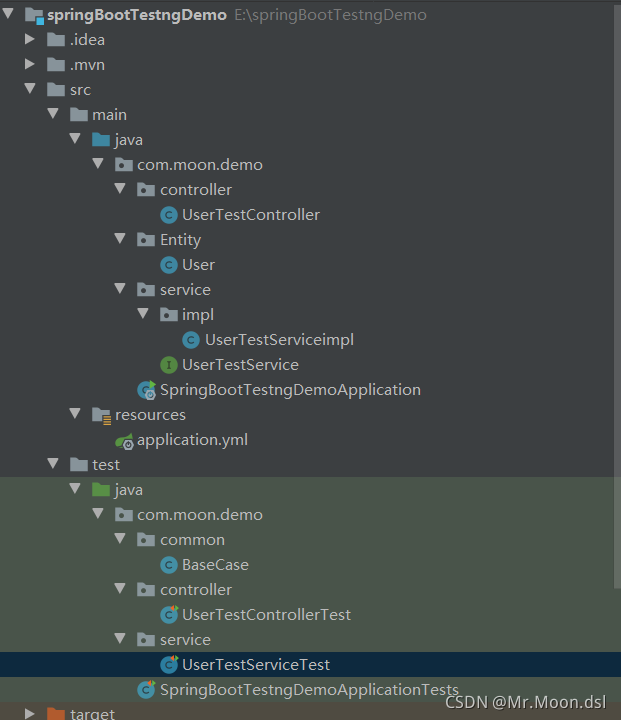Click the SpringBootTestngDemoApplicationTests class icon
Viewport: 621px width, 720px height.
[x=147, y=689]
